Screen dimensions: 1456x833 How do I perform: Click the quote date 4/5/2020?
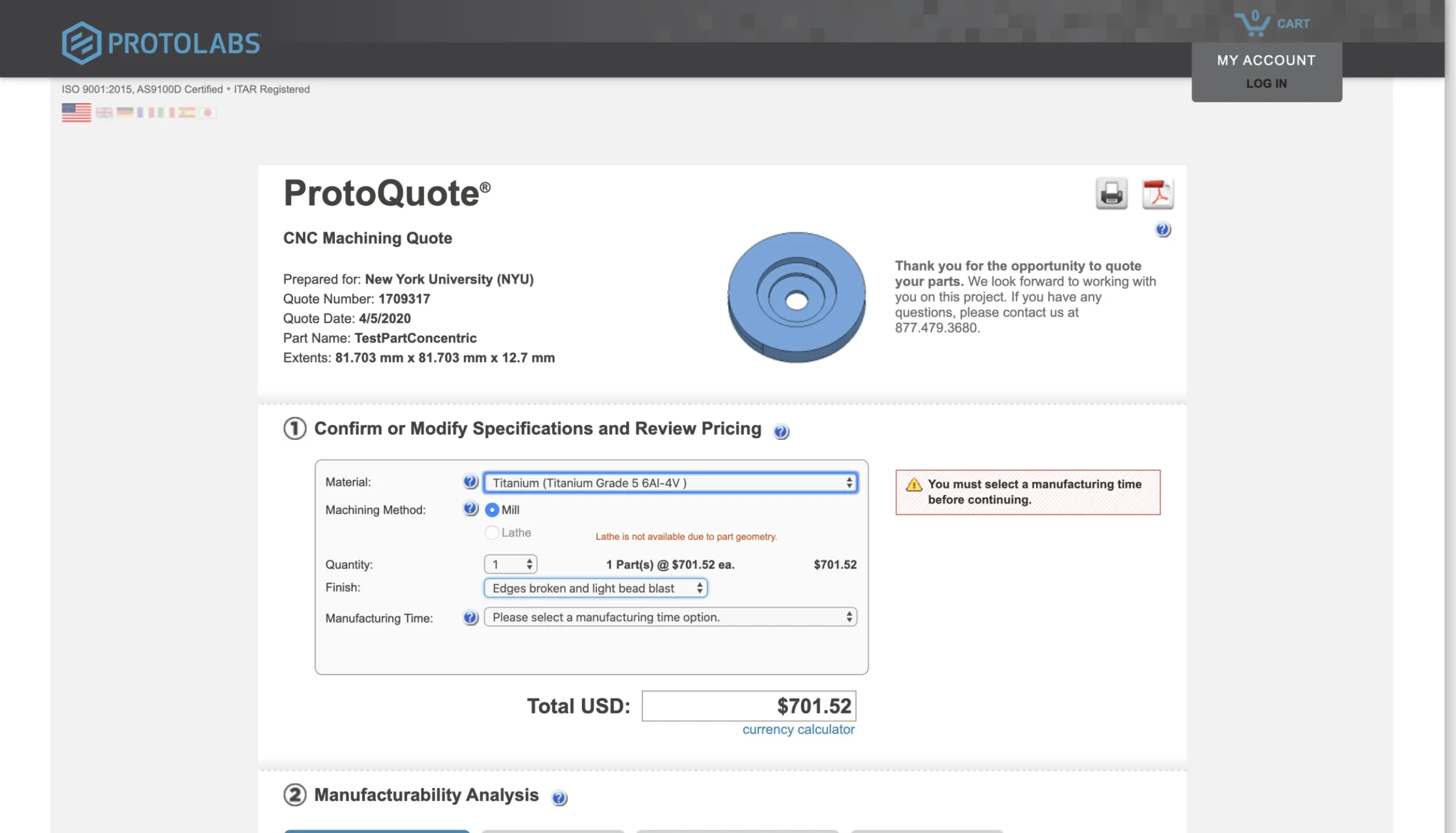[385, 319]
